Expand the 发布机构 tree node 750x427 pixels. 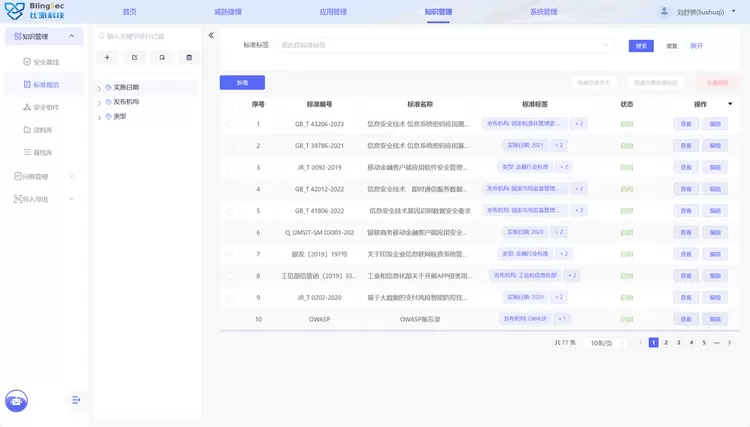(x=99, y=103)
